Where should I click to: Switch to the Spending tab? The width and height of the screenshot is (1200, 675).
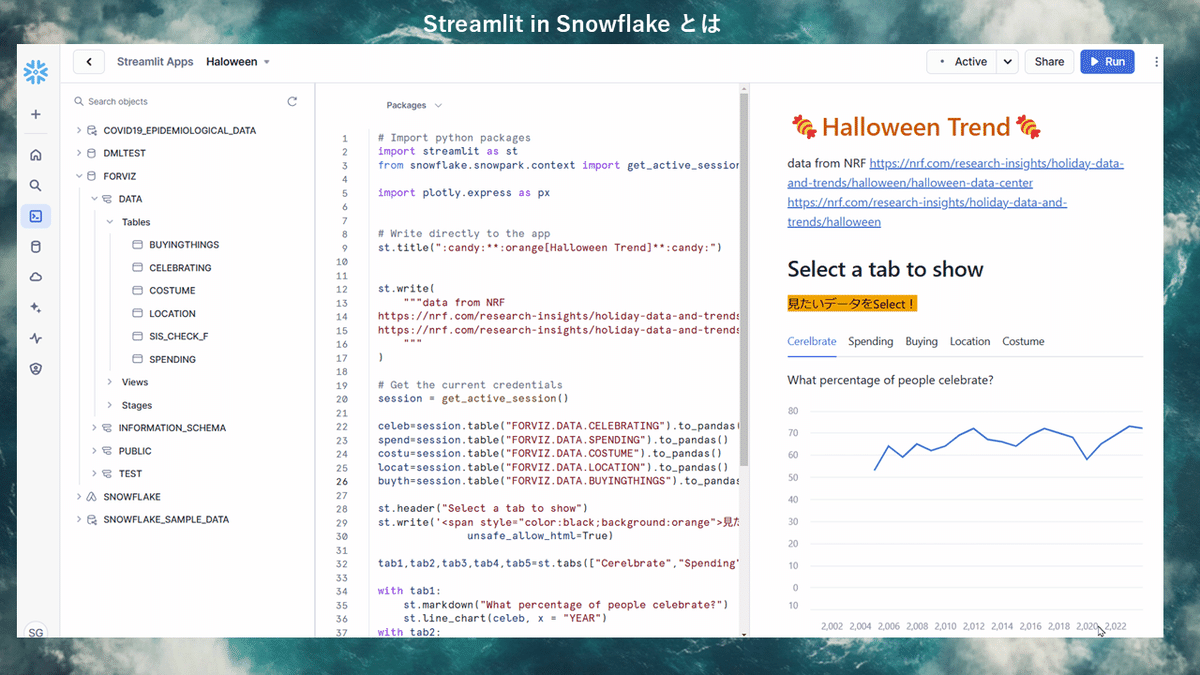coord(870,341)
